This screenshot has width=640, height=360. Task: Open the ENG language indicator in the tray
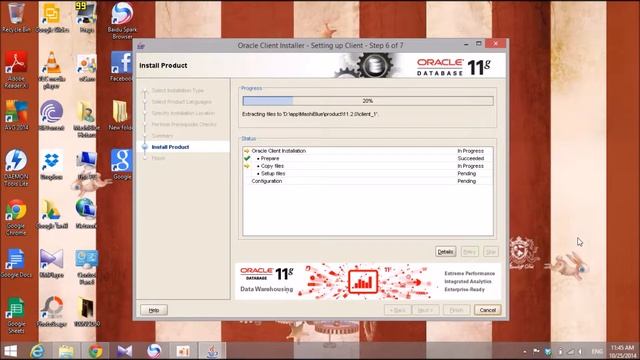[x=597, y=351]
